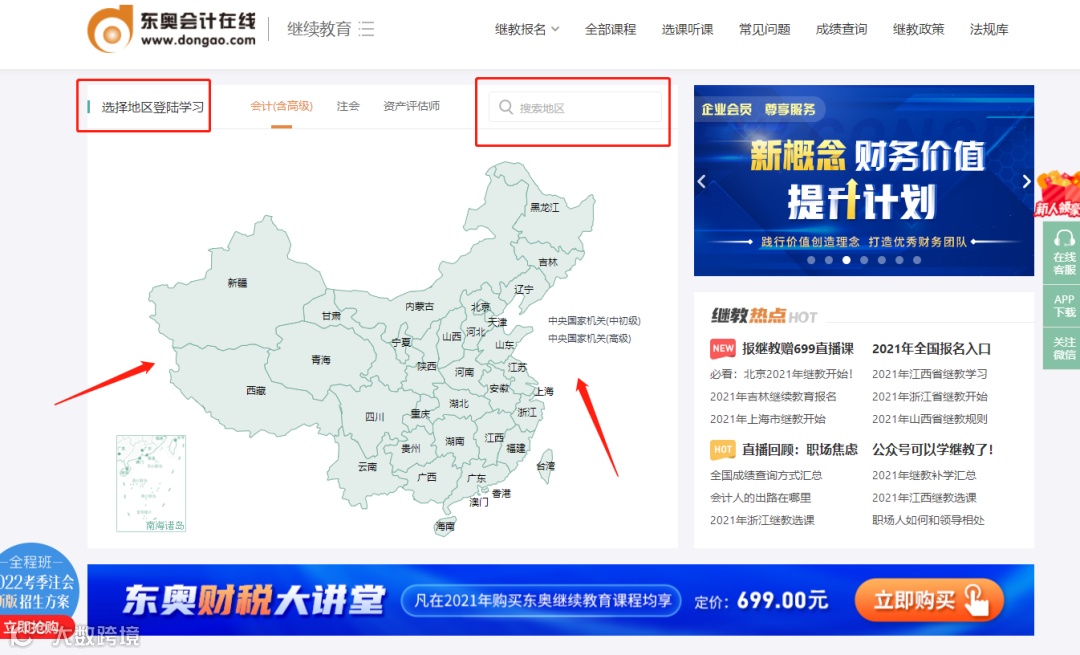Open 选课听课 in the nav
Image resolution: width=1080 pixels, height=655 pixels.
pos(687,30)
